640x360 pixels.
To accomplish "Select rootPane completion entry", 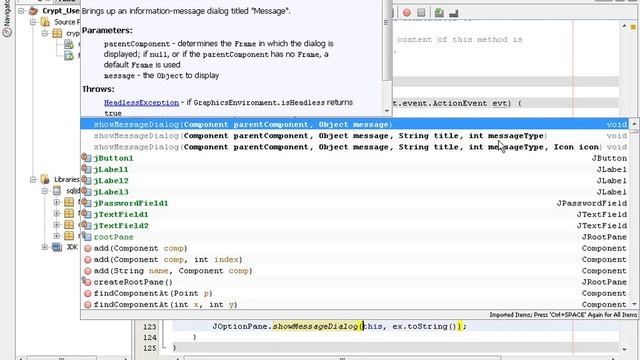I will point(354,237).
